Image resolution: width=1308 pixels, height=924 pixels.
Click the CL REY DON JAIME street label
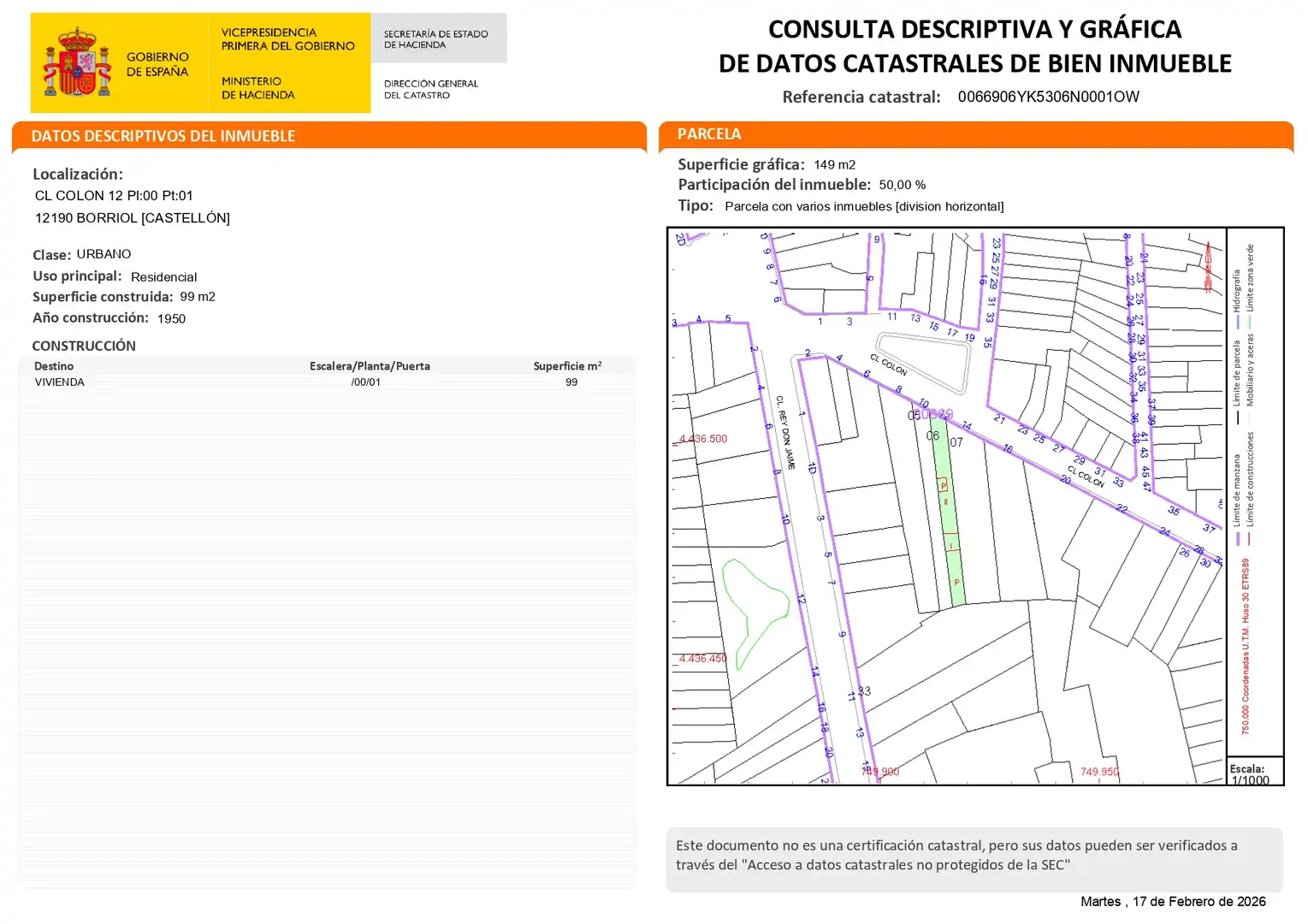tap(785, 432)
